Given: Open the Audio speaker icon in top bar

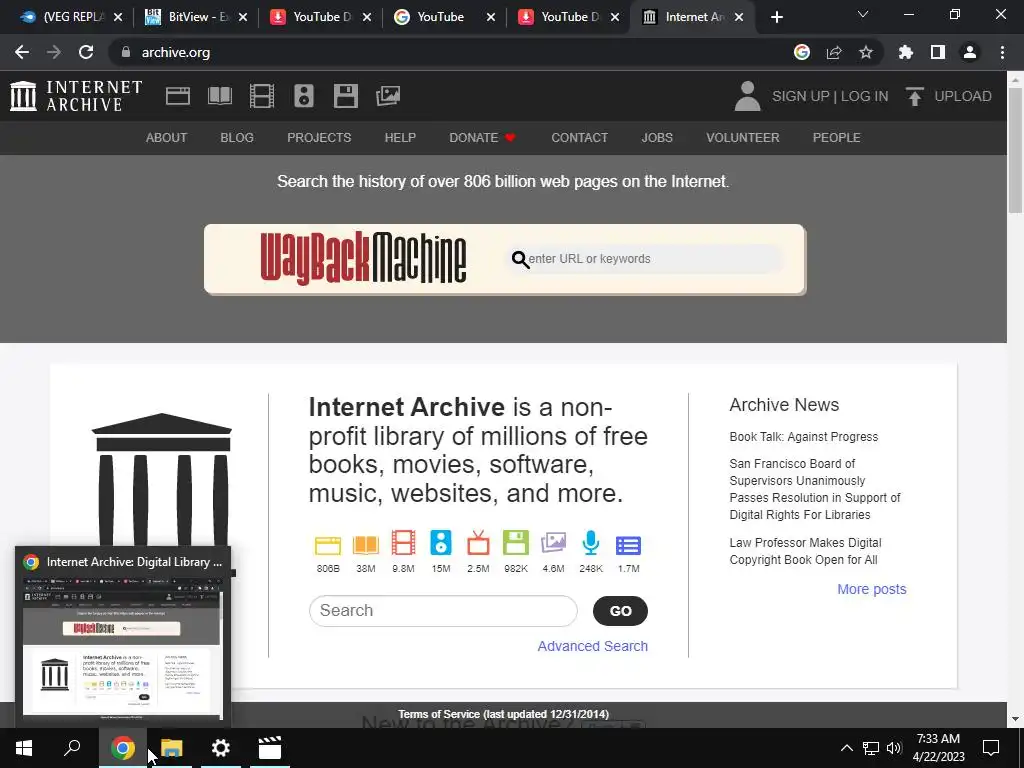Looking at the screenshot, I should pos(304,96).
